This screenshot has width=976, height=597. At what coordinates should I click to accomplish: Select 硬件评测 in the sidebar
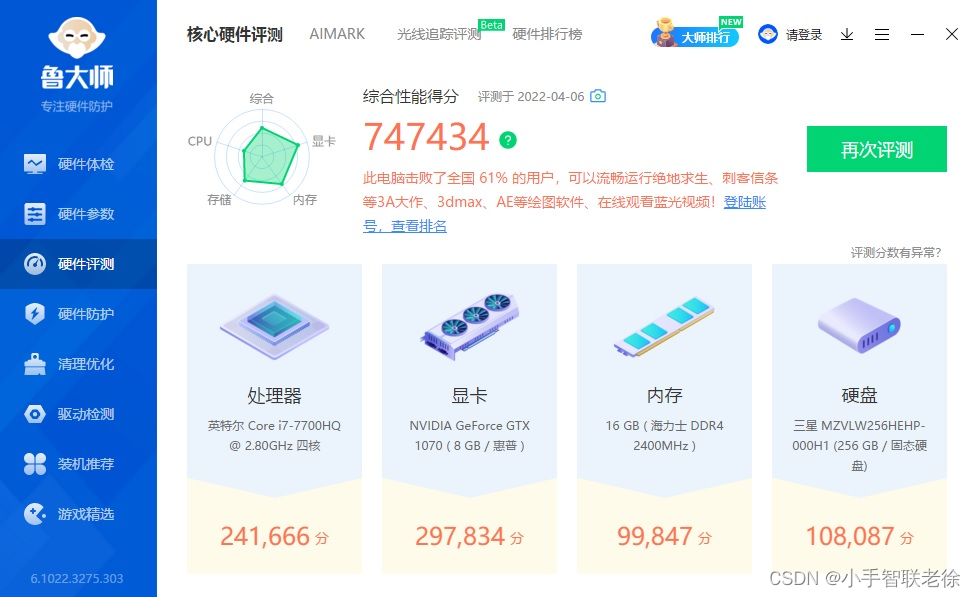pos(78,264)
